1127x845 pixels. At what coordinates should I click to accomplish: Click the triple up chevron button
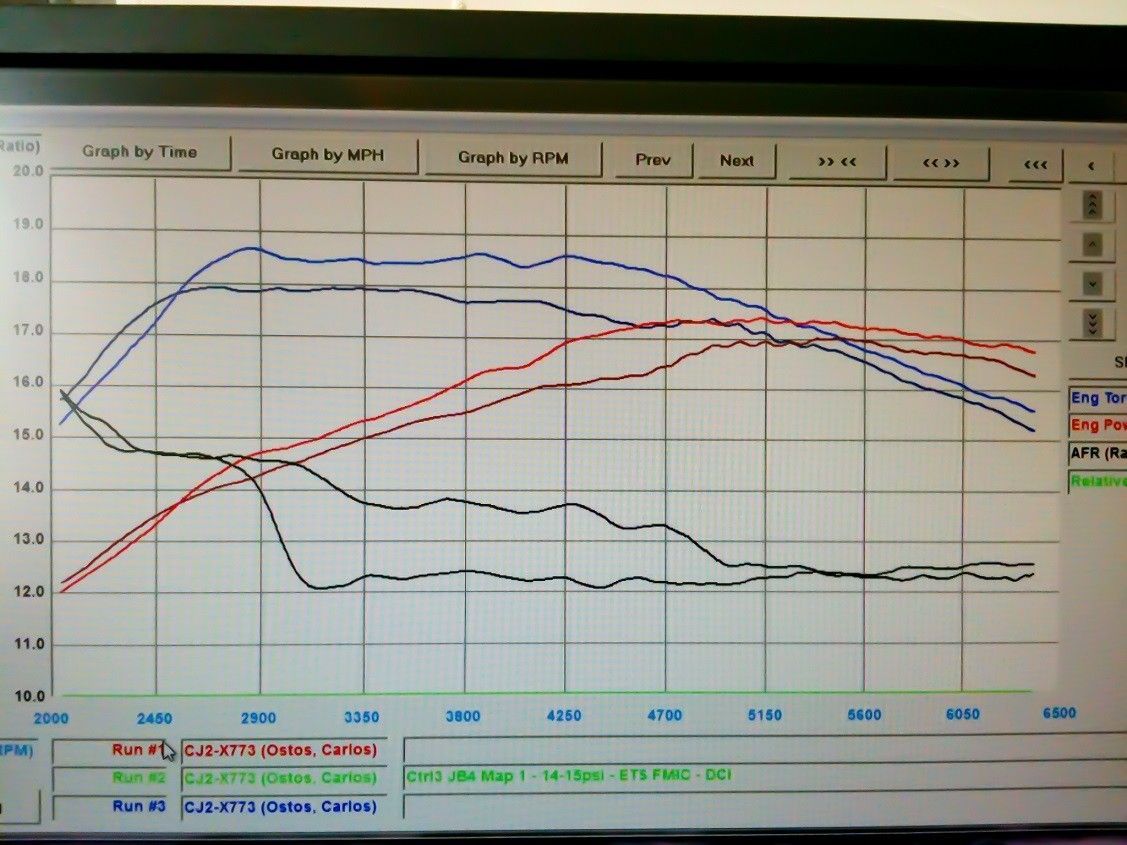point(1092,205)
